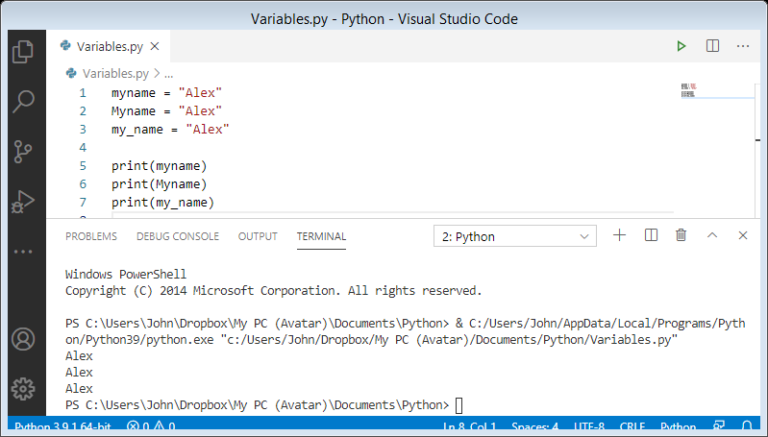This screenshot has height=437, width=768.
Task: Open the Source Control view
Action: click(x=22, y=152)
